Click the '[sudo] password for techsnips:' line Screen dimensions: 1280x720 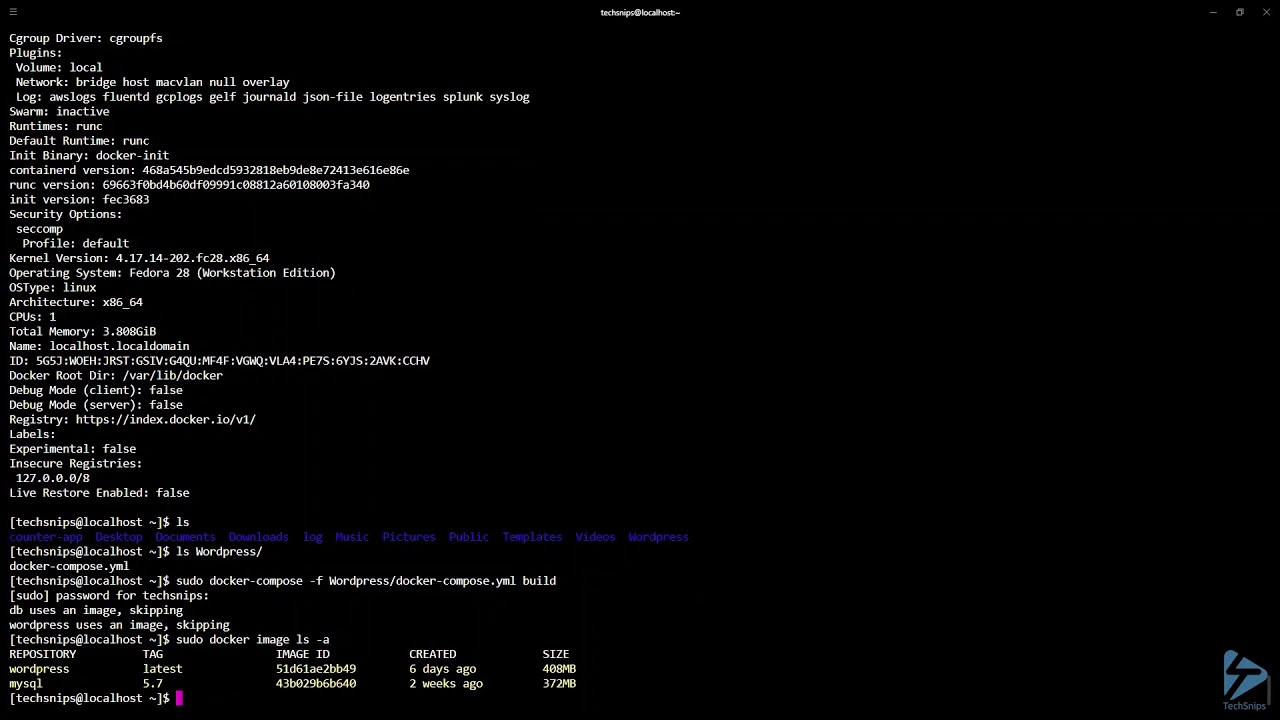tap(109, 596)
